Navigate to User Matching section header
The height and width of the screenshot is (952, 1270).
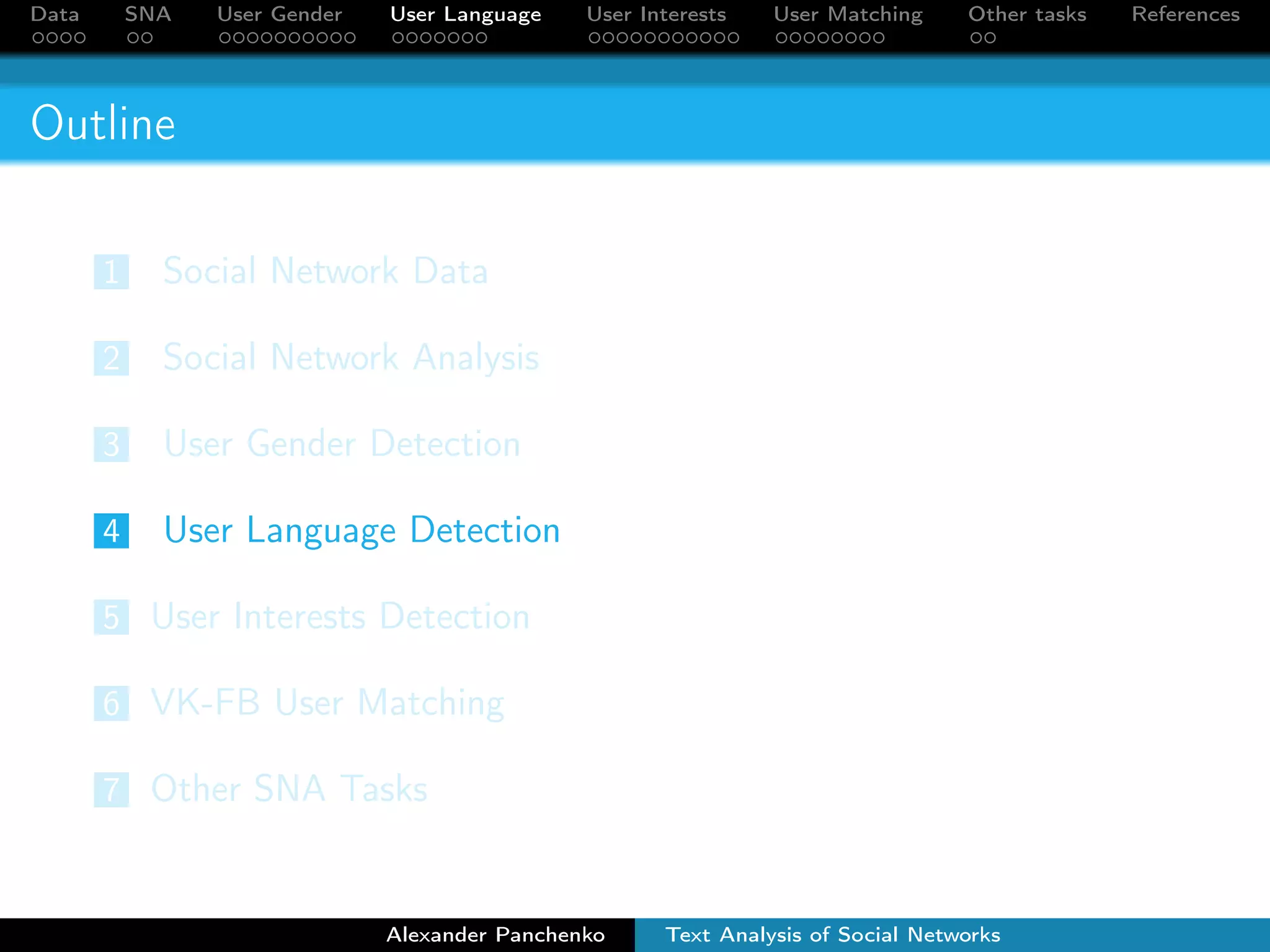coord(848,15)
